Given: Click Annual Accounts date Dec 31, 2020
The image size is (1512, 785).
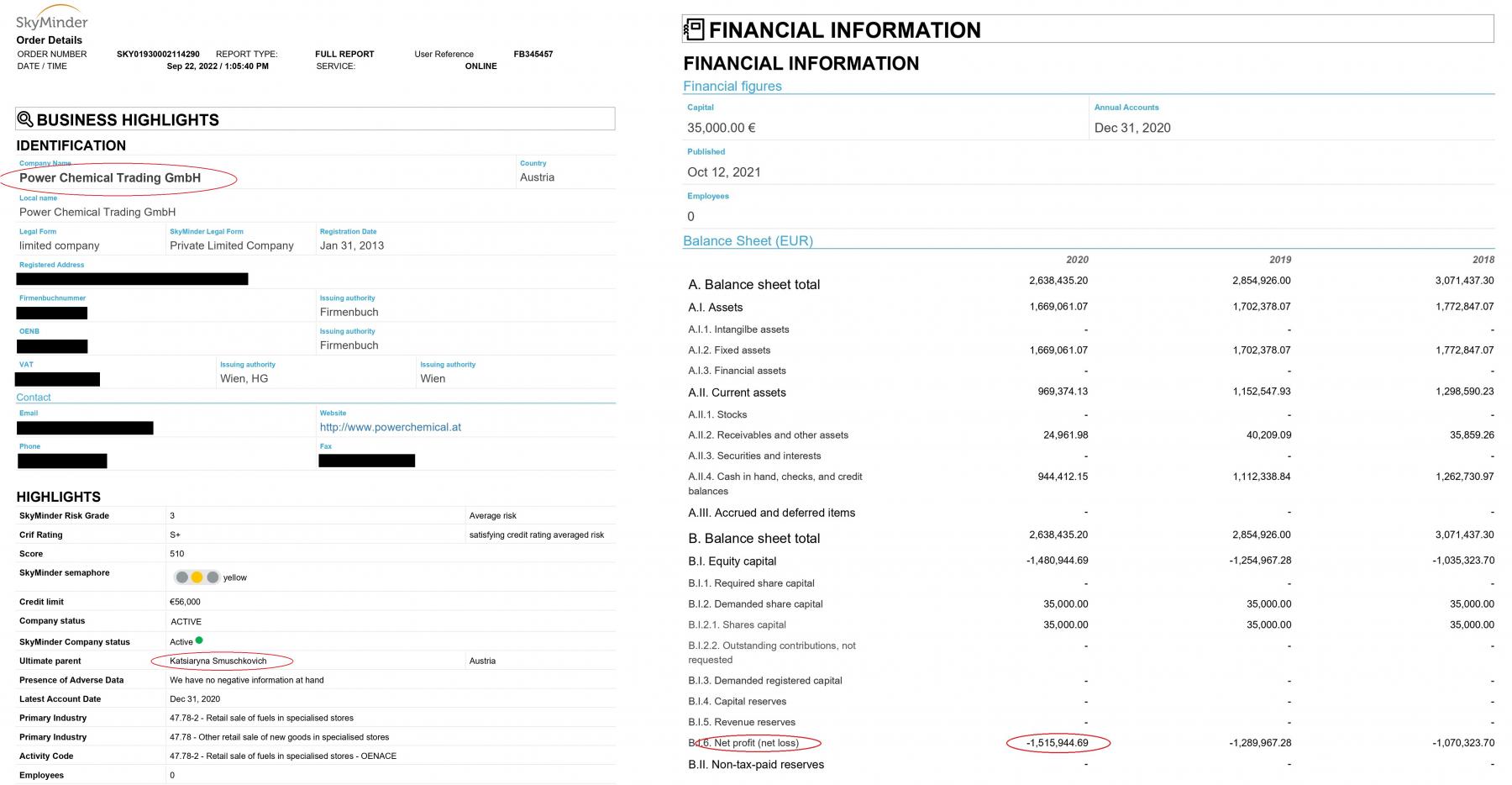Looking at the screenshot, I should tap(1132, 128).
